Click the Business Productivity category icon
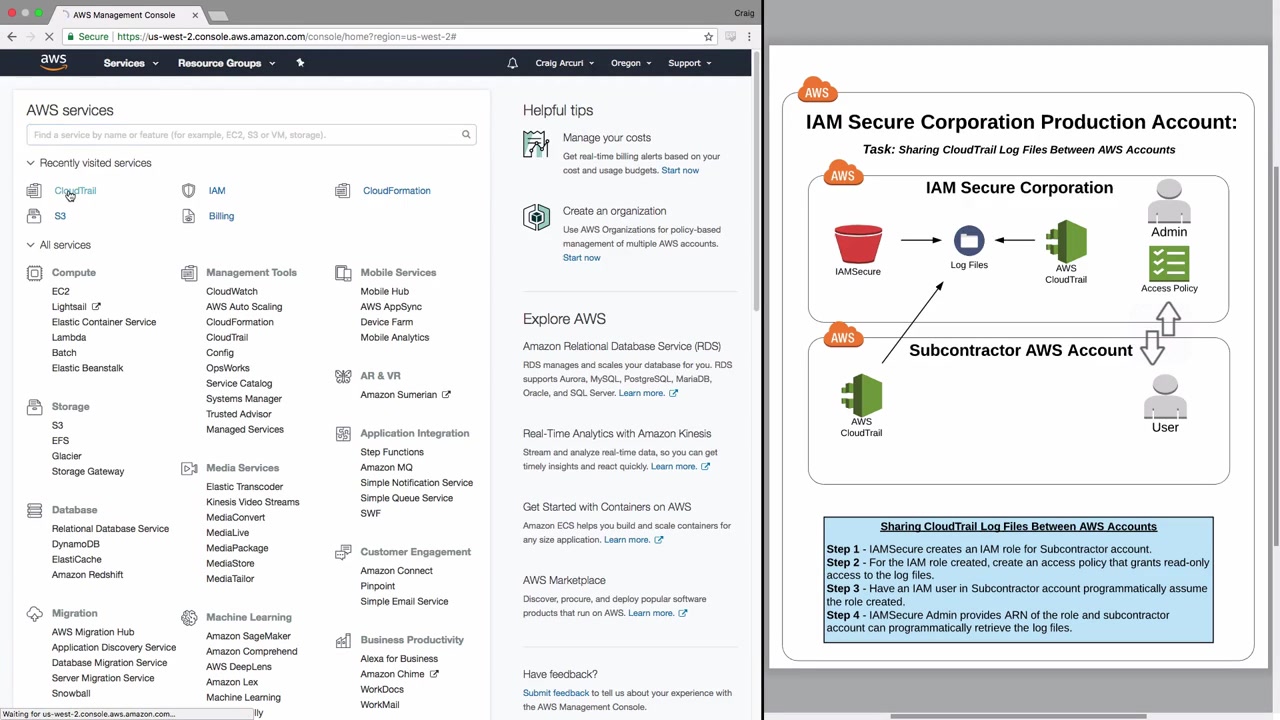Screen dimensions: 1280x720 tap(343, 640)
